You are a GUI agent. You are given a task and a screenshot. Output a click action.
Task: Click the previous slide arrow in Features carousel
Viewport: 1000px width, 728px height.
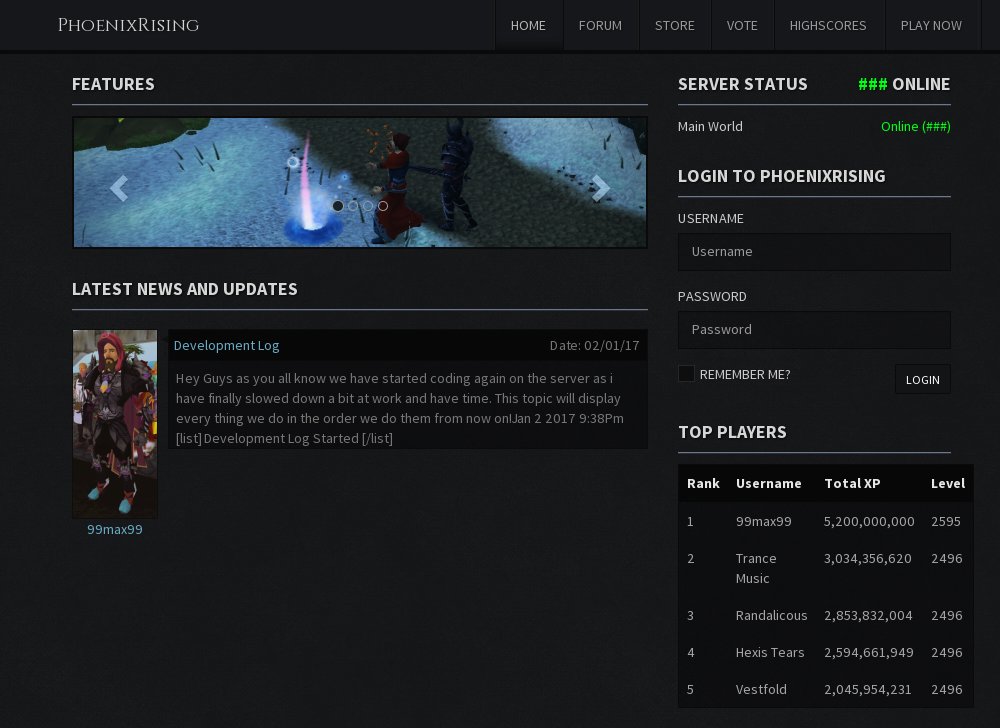point(119,187)
